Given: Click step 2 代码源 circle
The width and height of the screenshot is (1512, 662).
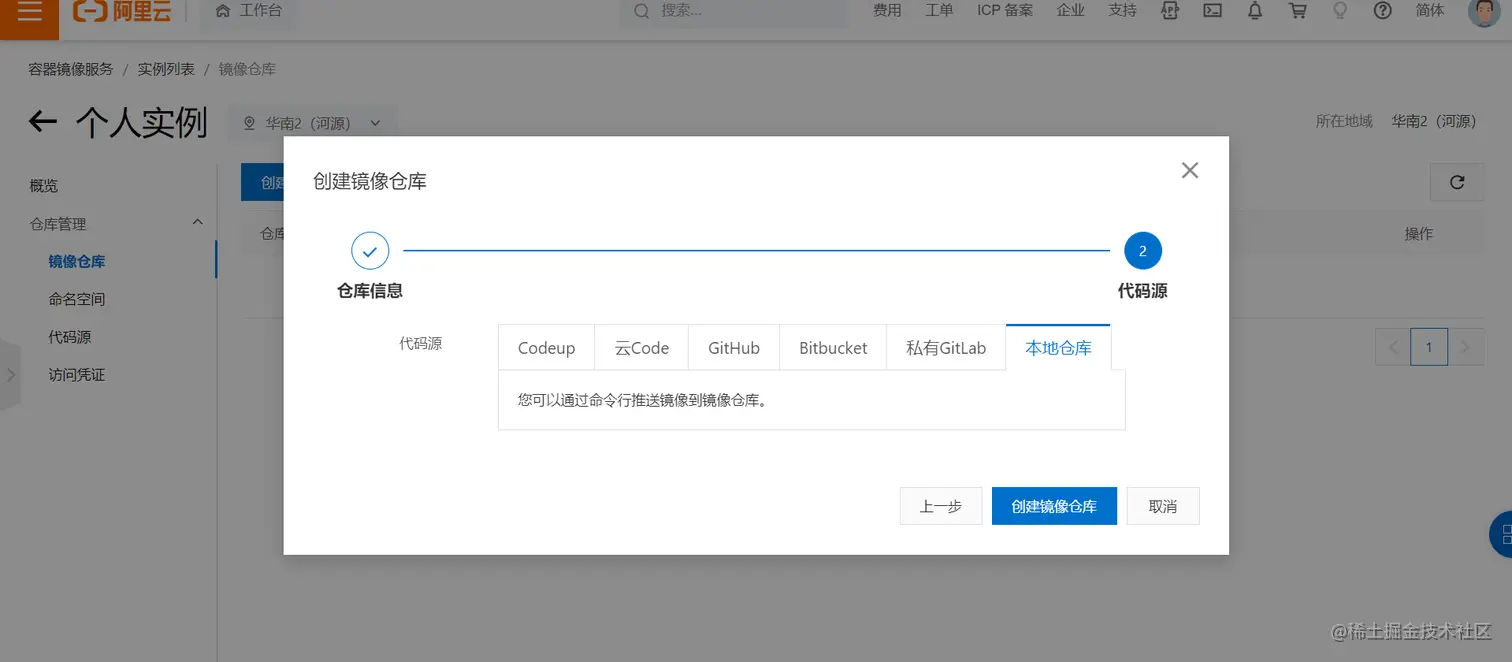Looking at the screenshot, I should click(x=1142, y=251).
